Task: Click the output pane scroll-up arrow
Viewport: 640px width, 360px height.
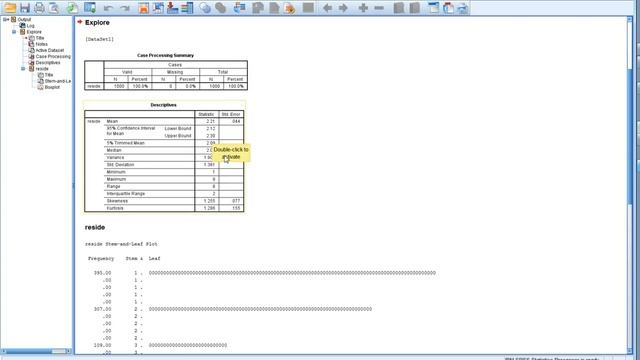Action: coord(630,19)
